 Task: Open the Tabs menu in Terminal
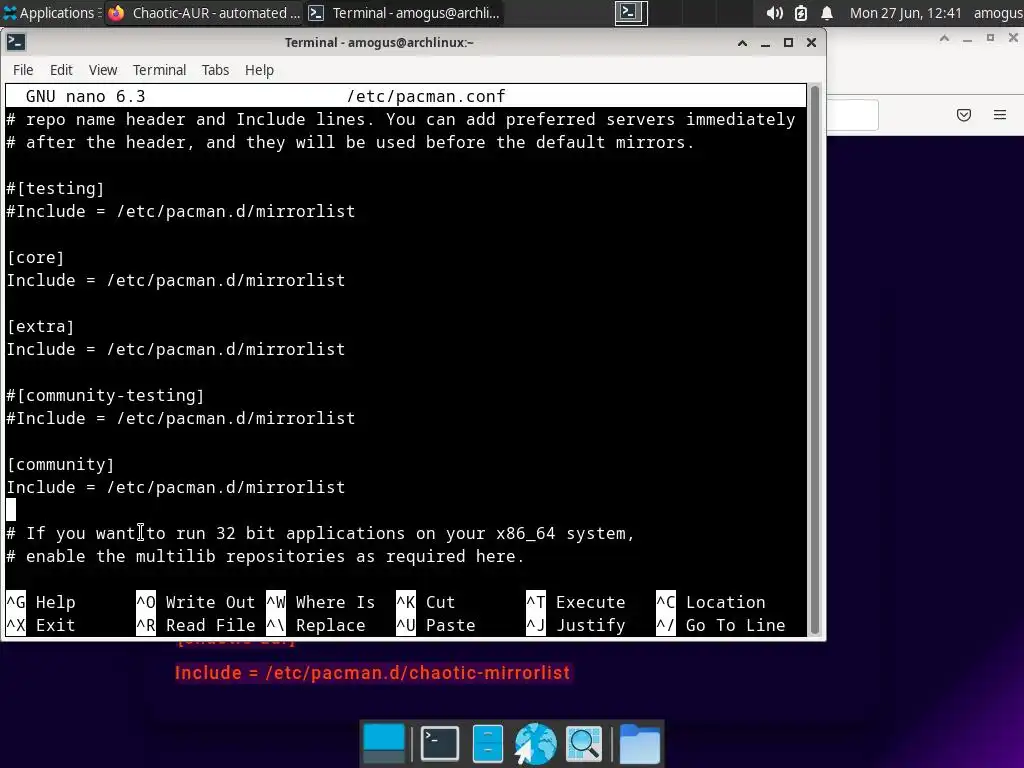(x=215, y=70)
